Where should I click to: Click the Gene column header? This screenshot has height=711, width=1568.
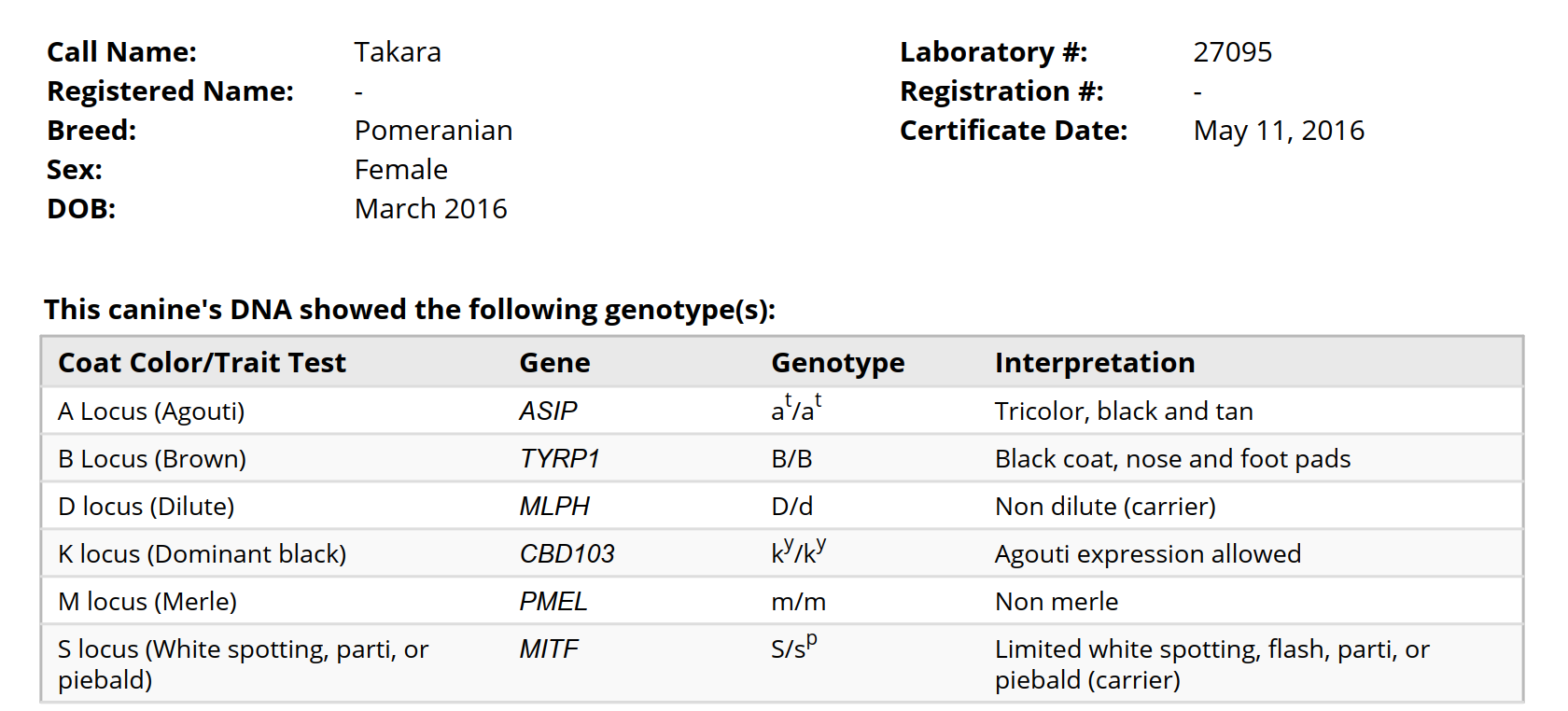pos(554,363)
